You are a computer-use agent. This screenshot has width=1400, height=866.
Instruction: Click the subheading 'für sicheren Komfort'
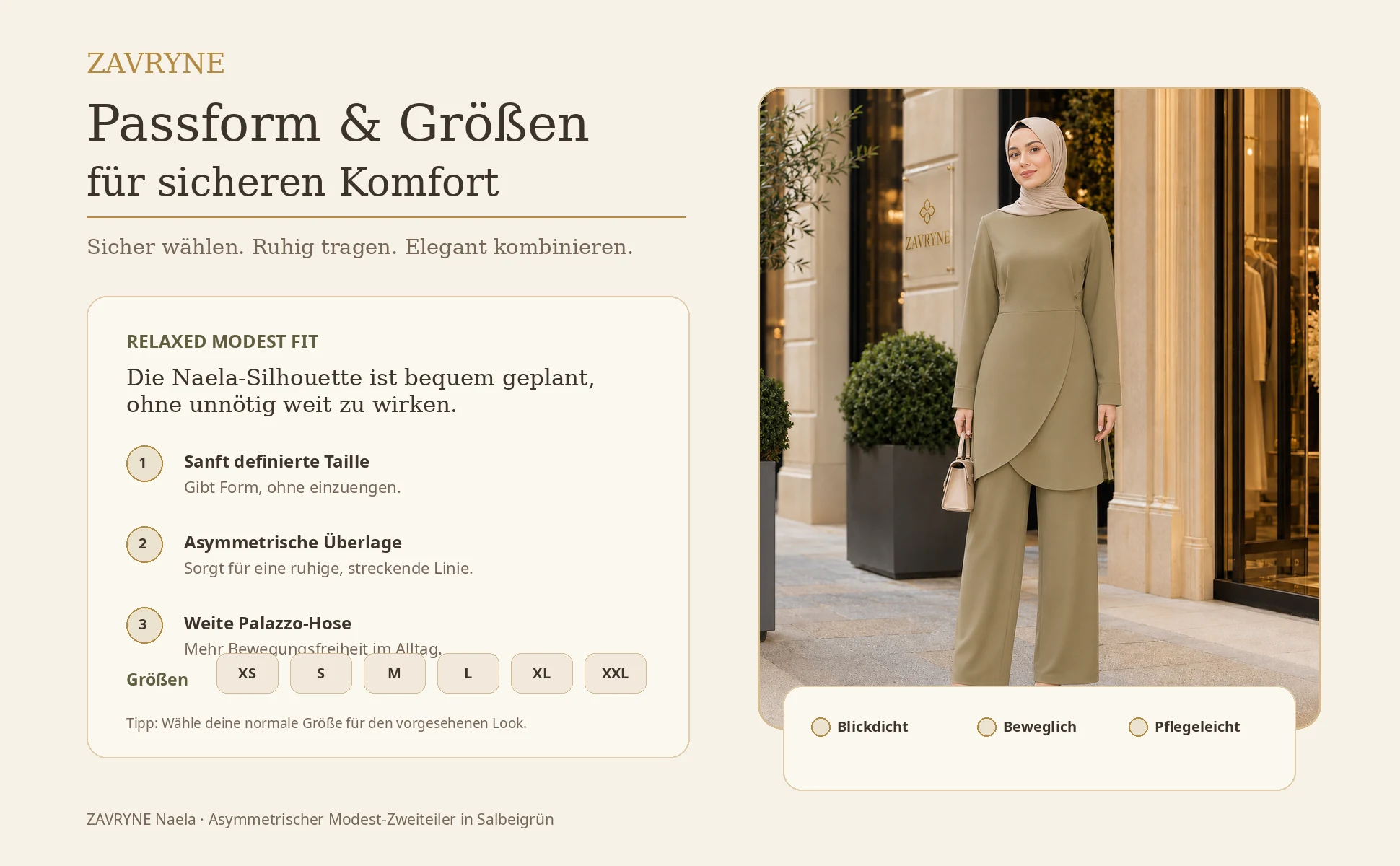point(293,182)
